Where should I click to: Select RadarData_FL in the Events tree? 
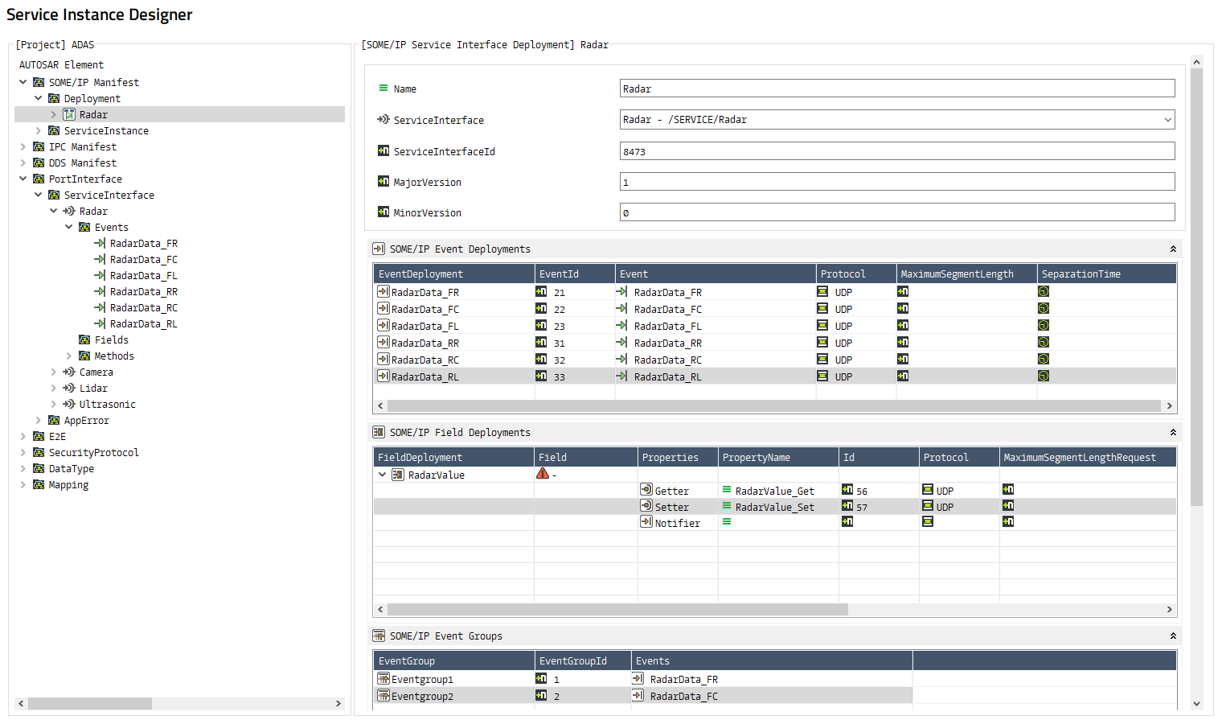click(143, 276)
